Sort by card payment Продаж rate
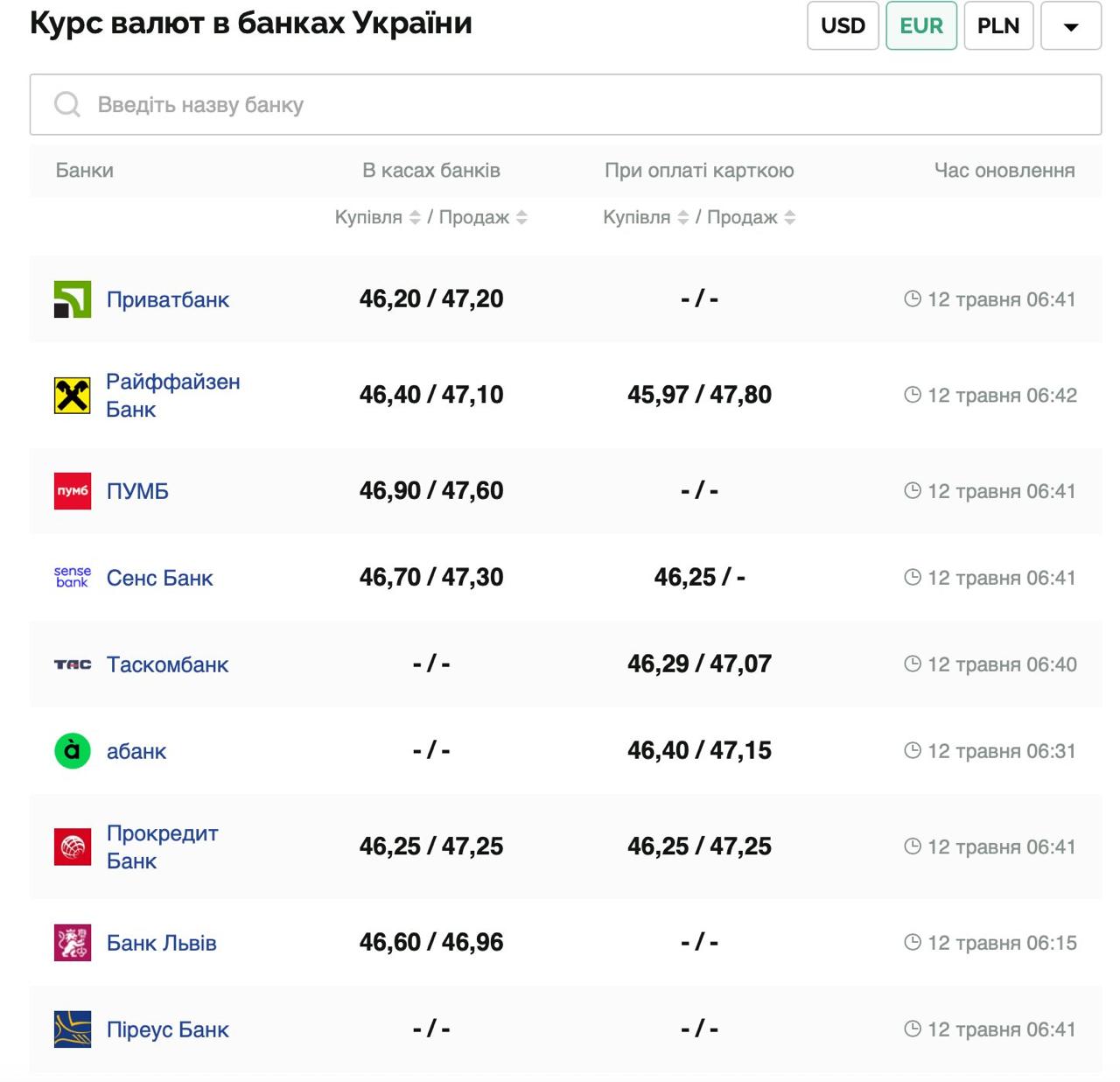 click(790, 218)
